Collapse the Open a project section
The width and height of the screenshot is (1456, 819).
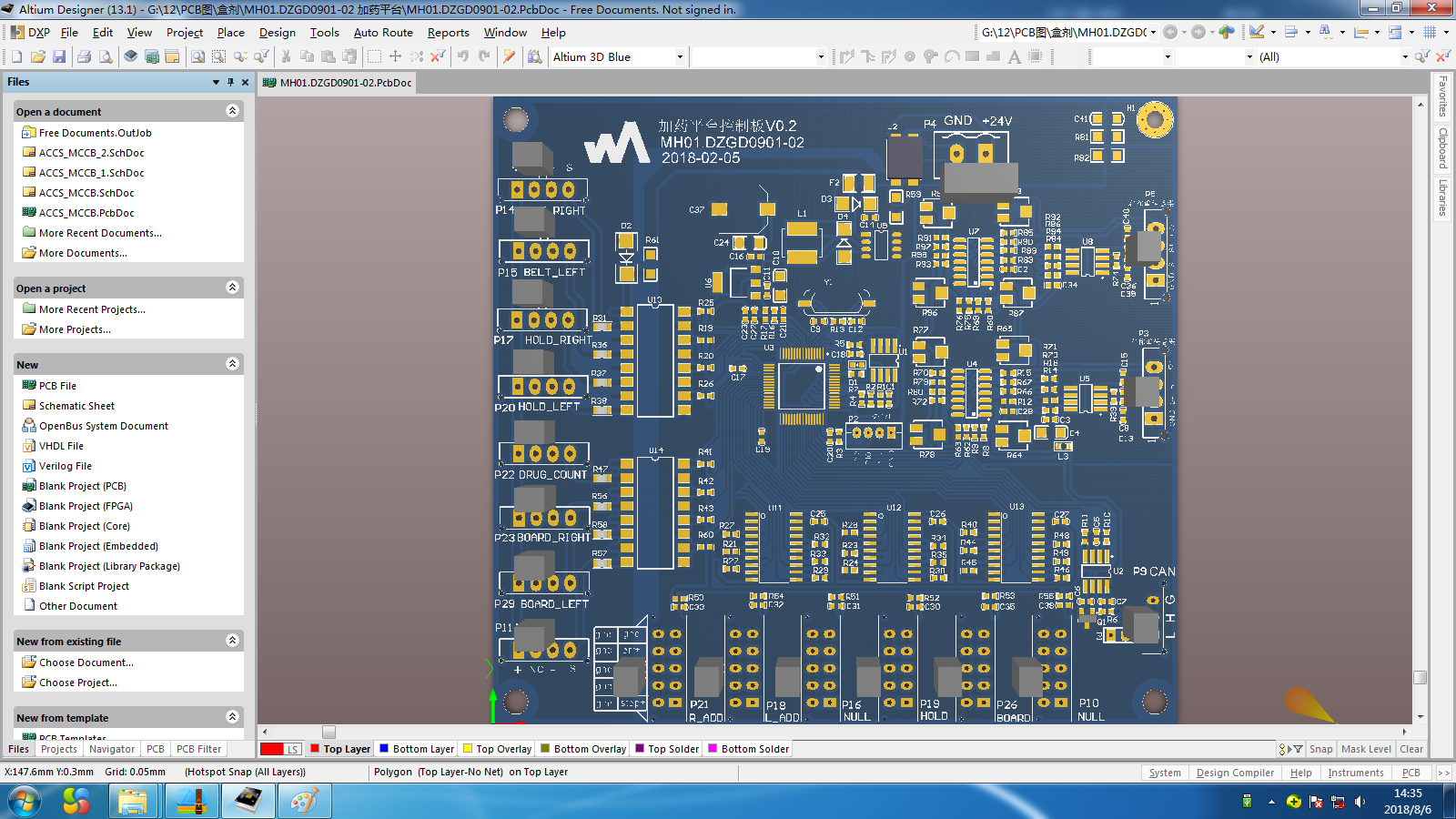click(232, 288)
